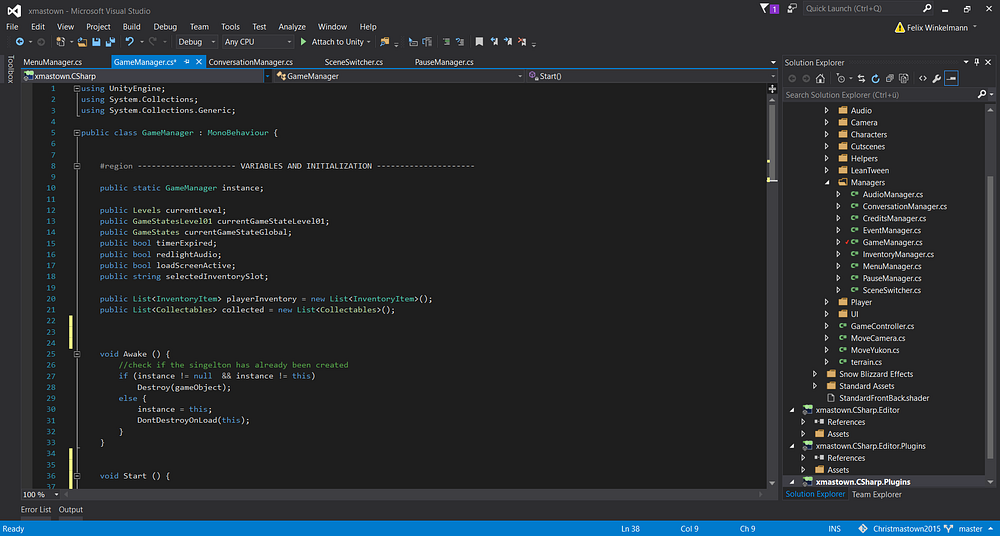Image resolution: width=1000 pixels, height=536 pixels.
Task: Toggle auto-hide pin on the Solution Explorer panel
Action: (976, 62)
